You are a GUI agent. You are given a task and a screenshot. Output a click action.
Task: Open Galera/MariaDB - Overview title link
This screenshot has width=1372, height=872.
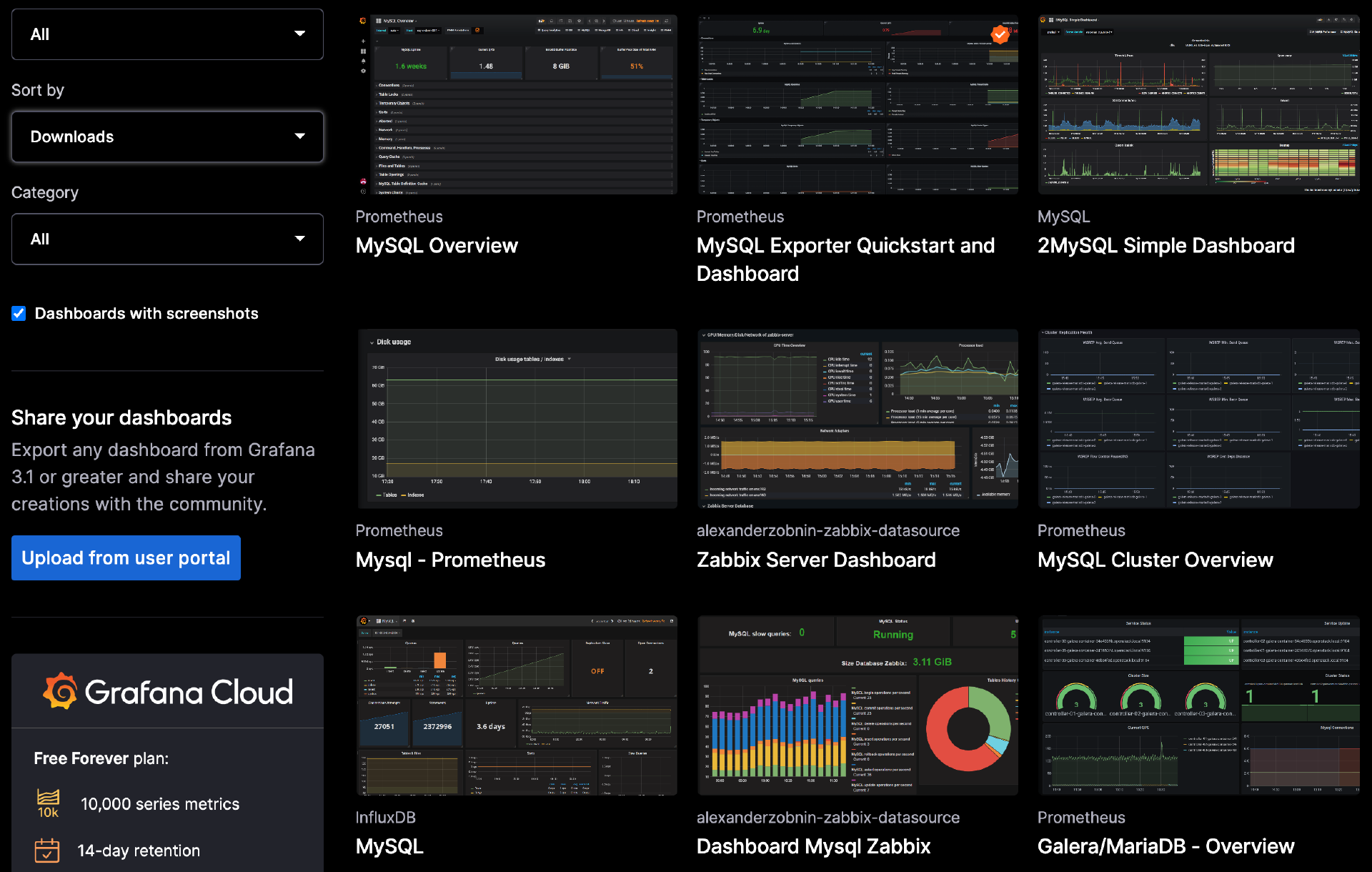pyautogui.click(x=1165, y=847)
